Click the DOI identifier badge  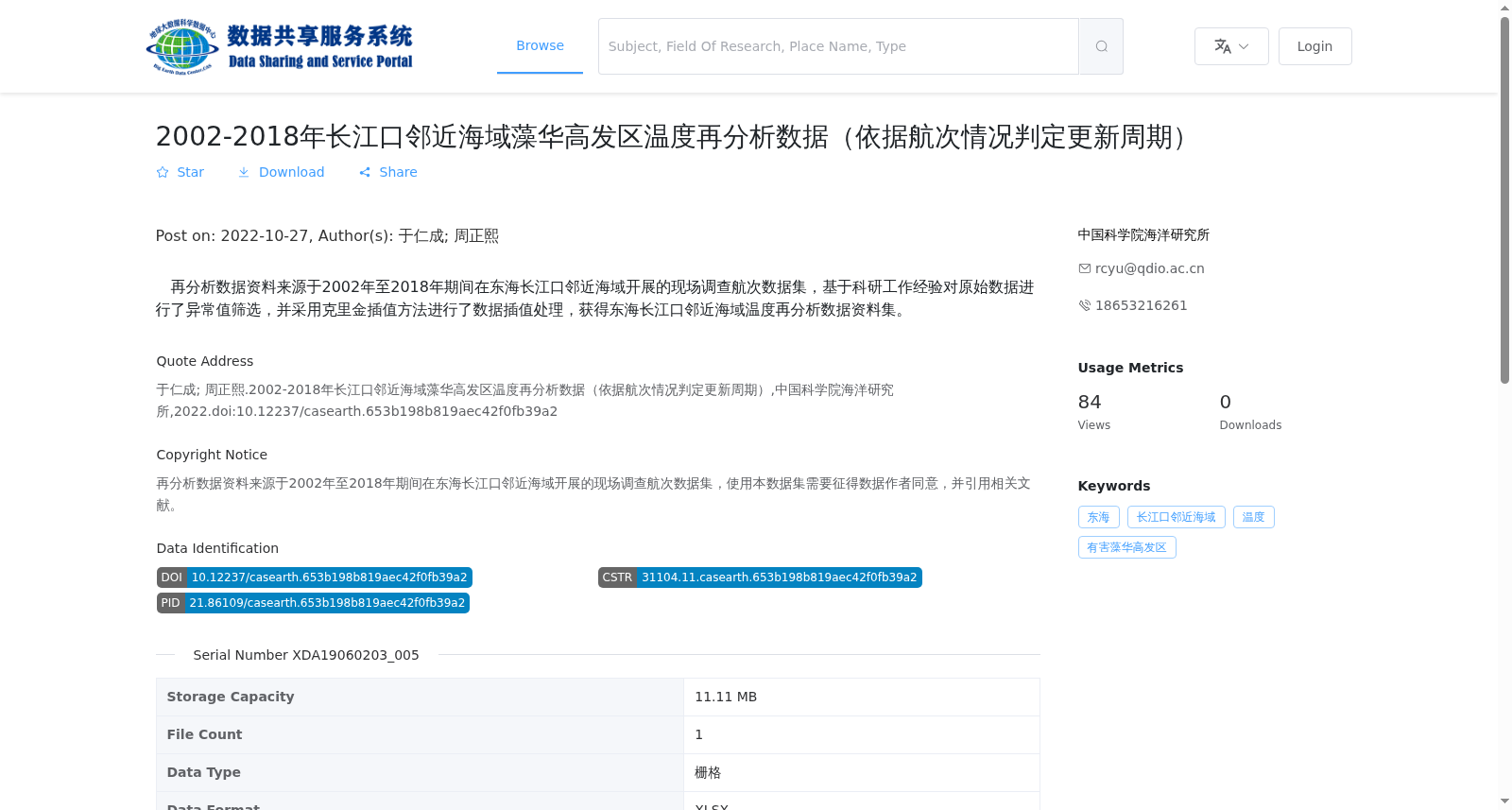click(315, 577)
